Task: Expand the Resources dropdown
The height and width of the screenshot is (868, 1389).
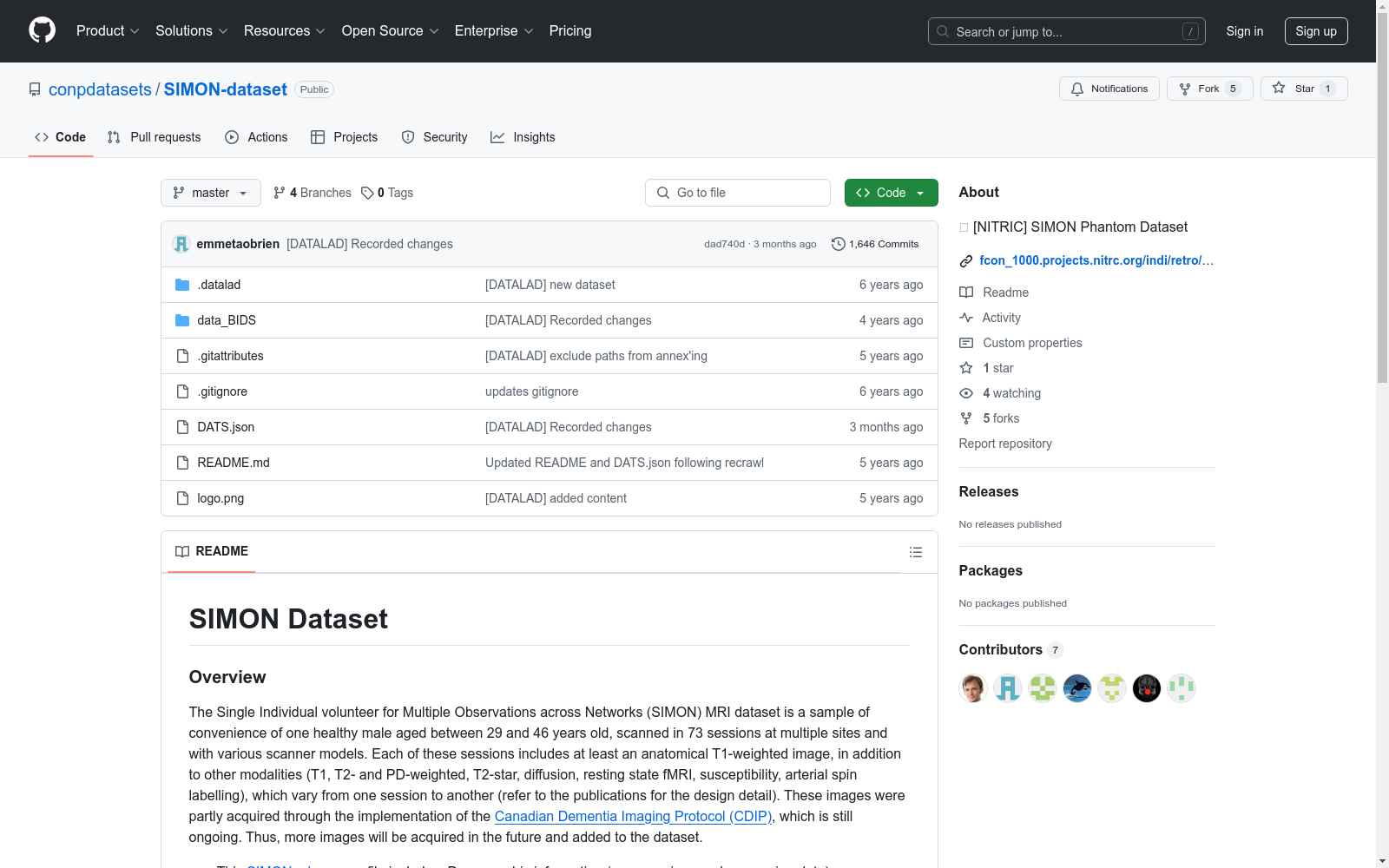Action: [x=285, y=31]
